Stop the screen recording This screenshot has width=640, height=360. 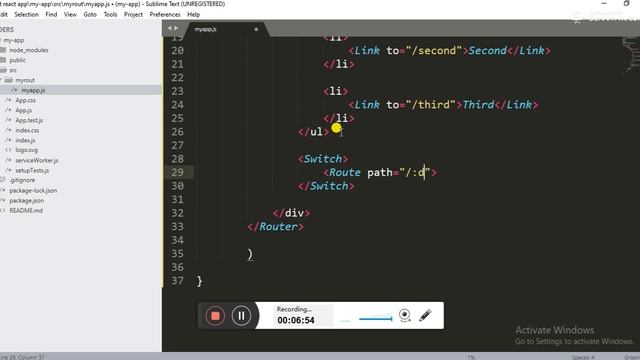tap(215, 316)
